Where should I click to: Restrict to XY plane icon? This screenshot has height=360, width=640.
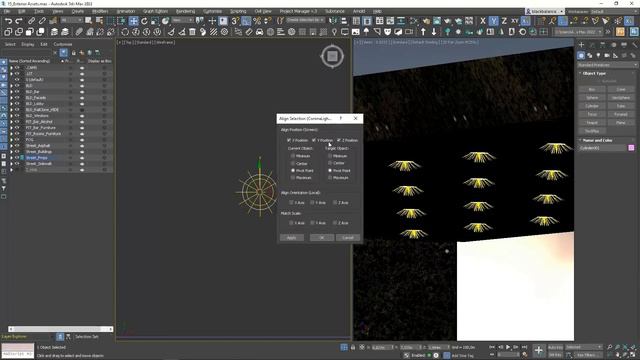point(515,20)
